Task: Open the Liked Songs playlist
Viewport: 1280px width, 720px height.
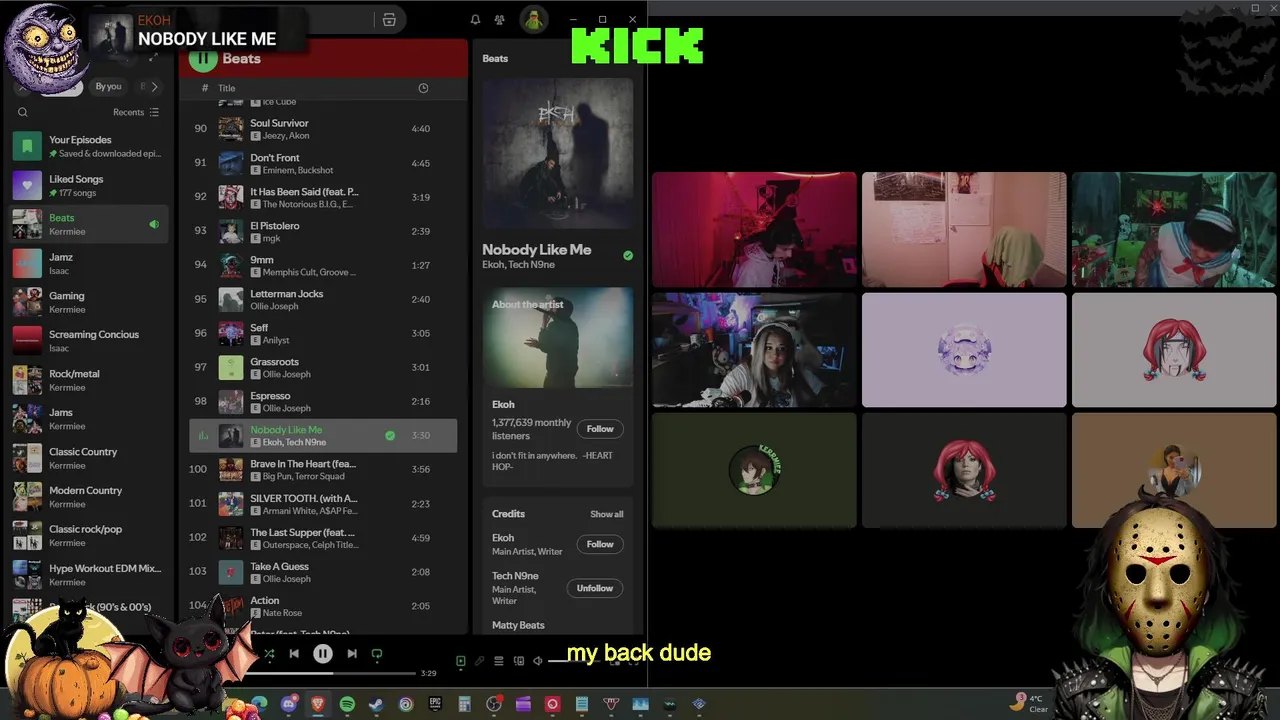Action: pos(90,185)
